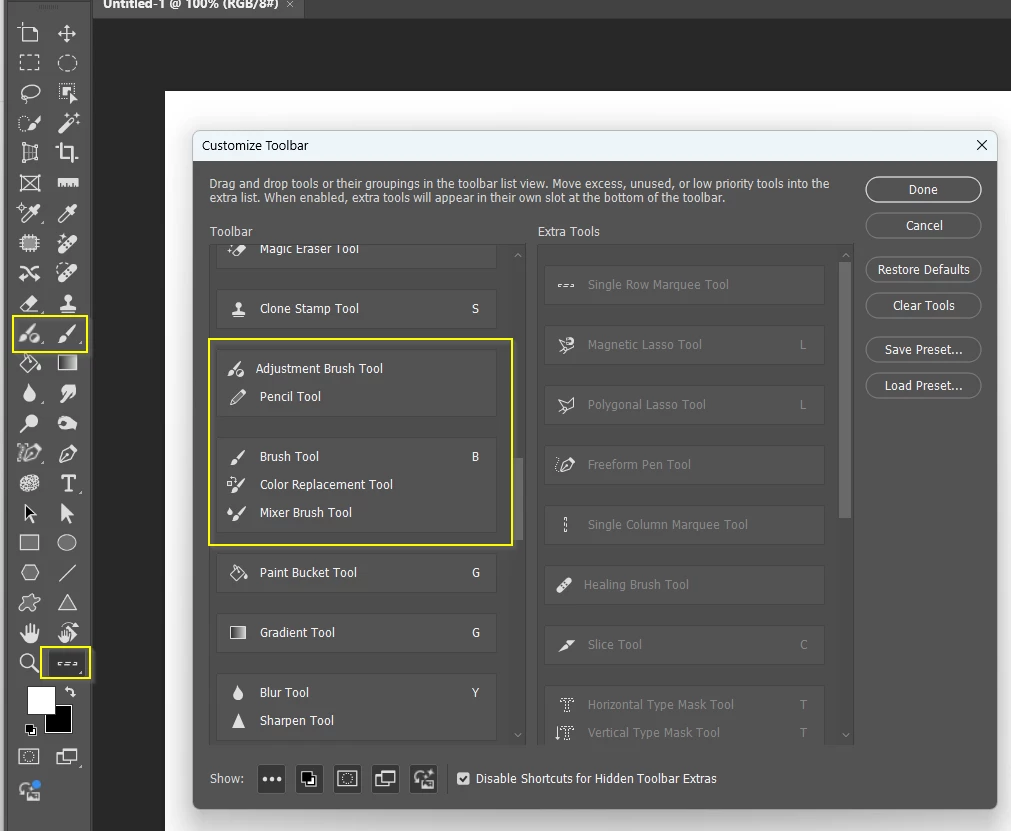Choose the Custom Shape tool
Screen dimensions: 1011x831
coord(30,603)
